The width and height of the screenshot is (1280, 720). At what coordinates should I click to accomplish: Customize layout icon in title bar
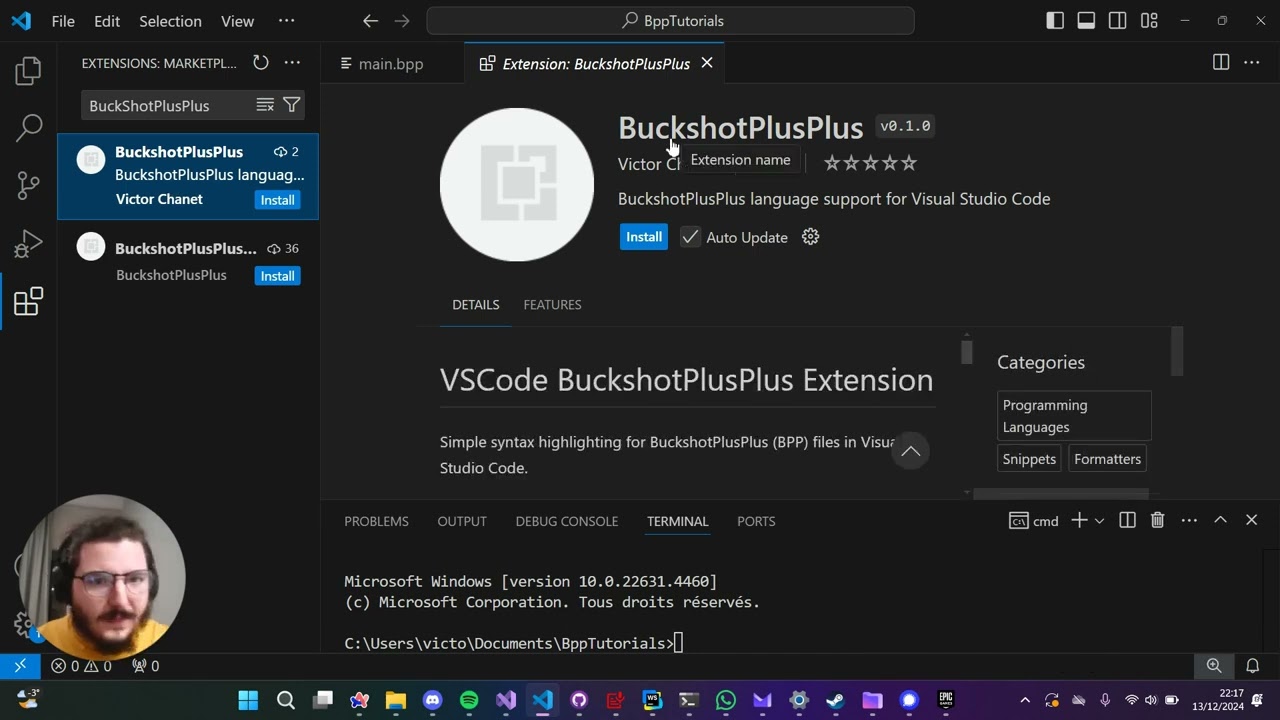click(1149, 21)
